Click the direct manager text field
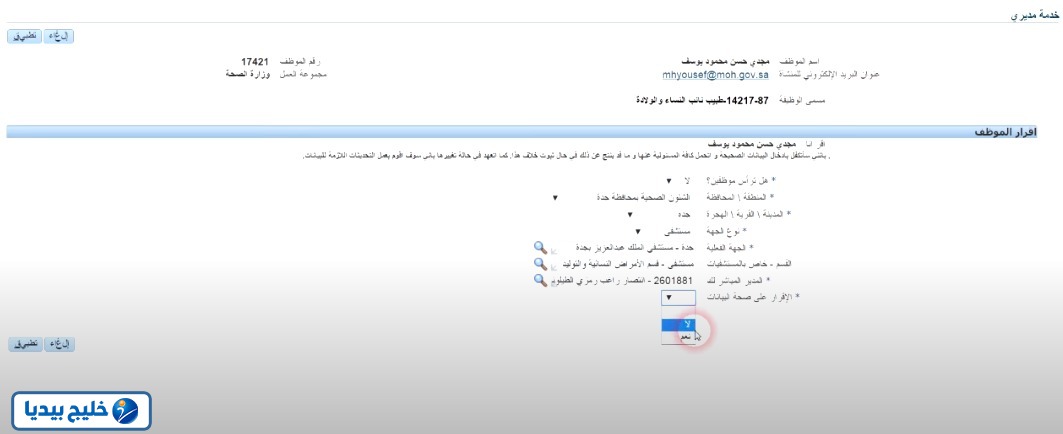 pos(624,280)
